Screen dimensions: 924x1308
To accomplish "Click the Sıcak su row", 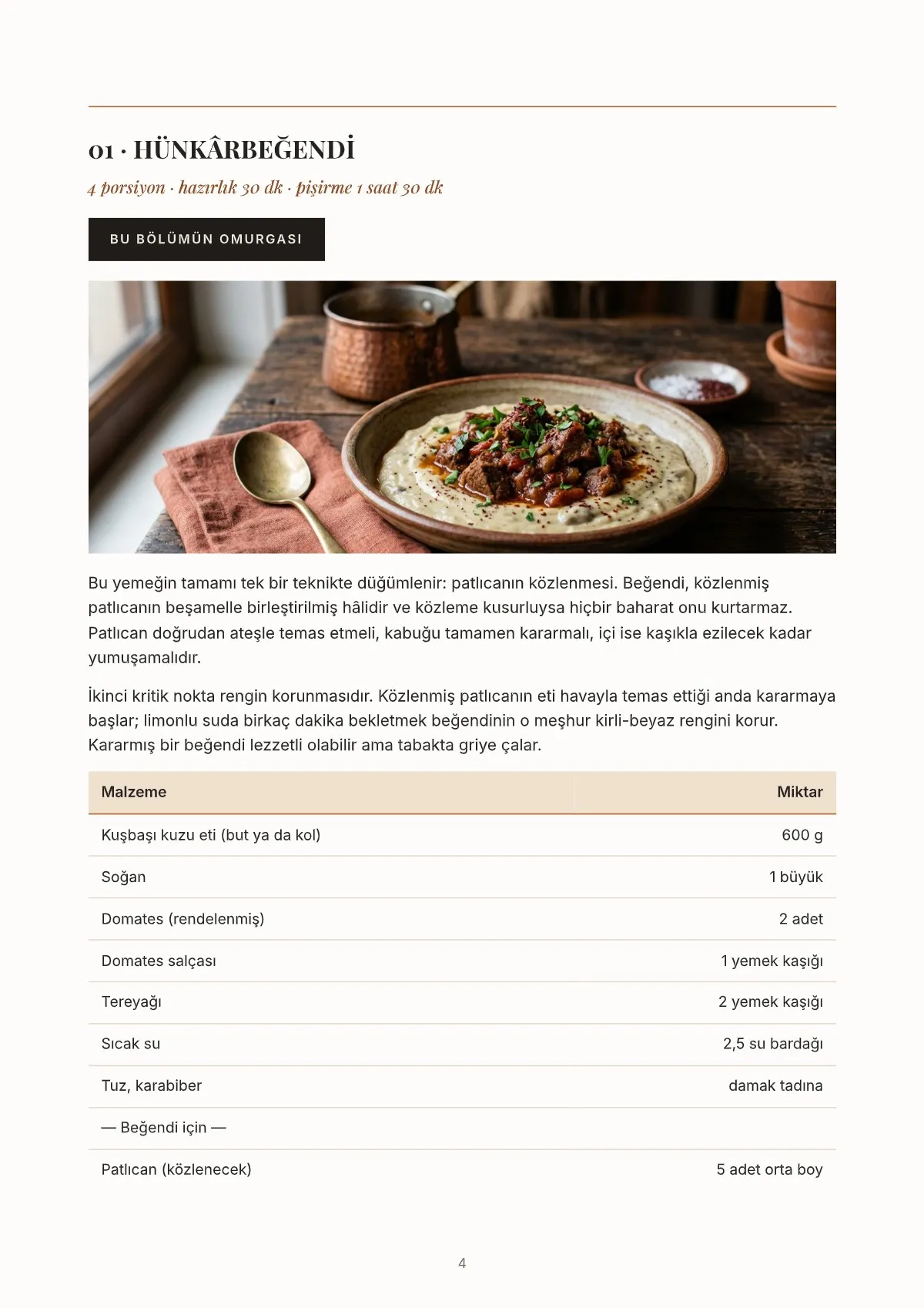I will point(462,1045).
